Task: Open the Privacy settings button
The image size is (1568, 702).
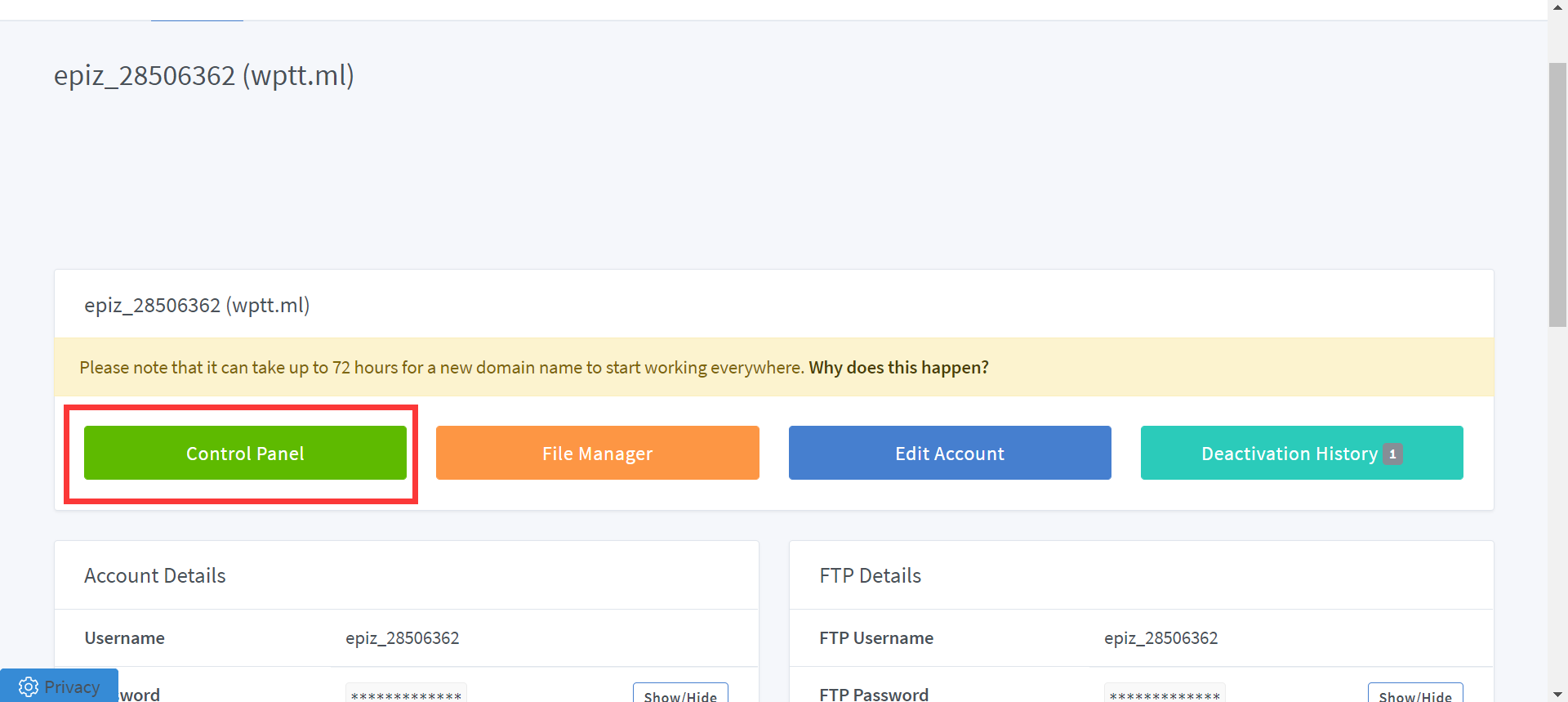Action: (59, 686)
